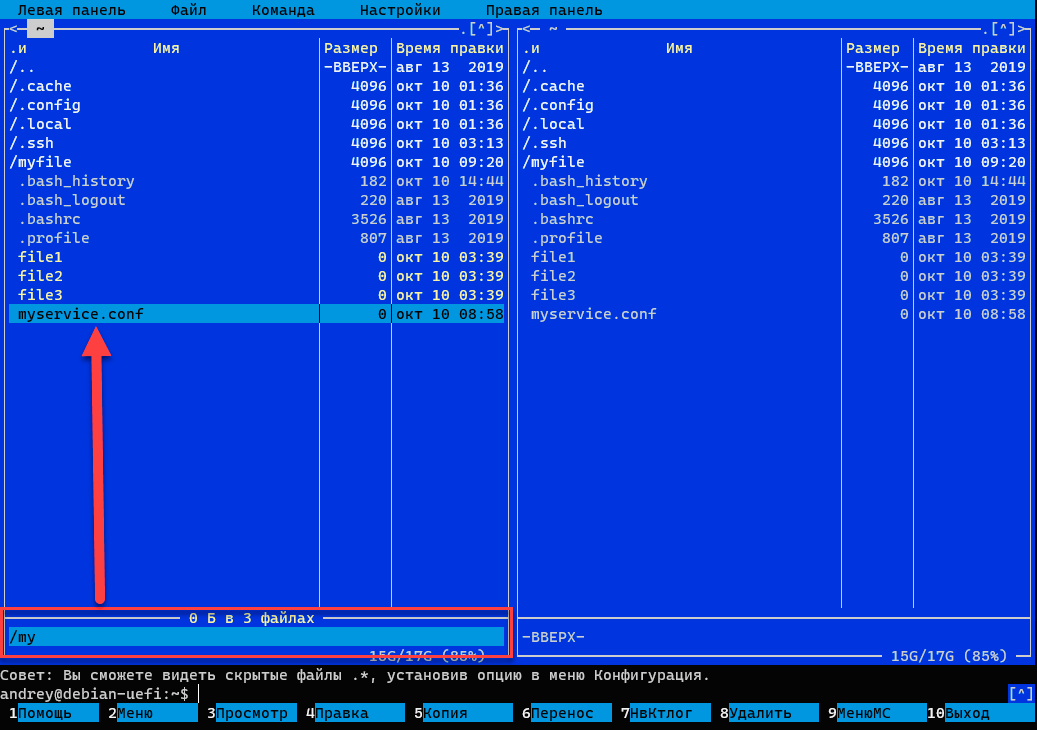Go to parent directory in right panel
The width and height of the screenshot is (1037, 730).
tap(535, 67)
